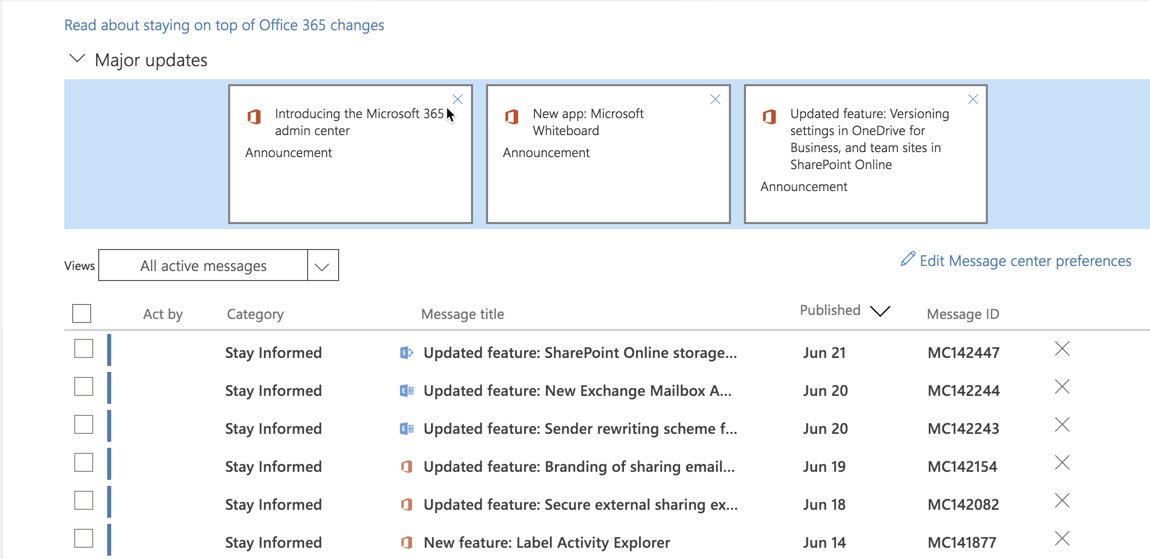Dismiss the Versioning settings announcement card

(973, 99)
